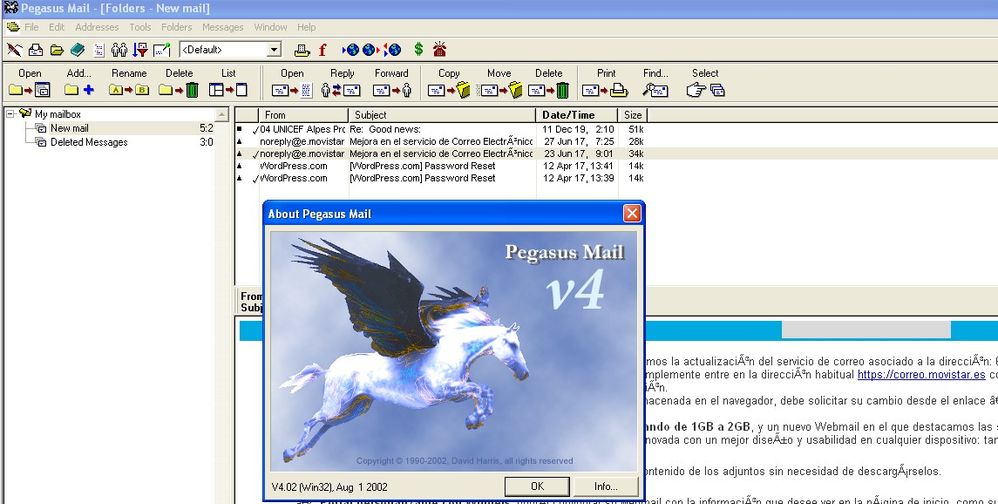Image resolution: width=998 pixels, height=504 pixels.
Task: Click the distribution lists document icon
Action: pos(99,50)
